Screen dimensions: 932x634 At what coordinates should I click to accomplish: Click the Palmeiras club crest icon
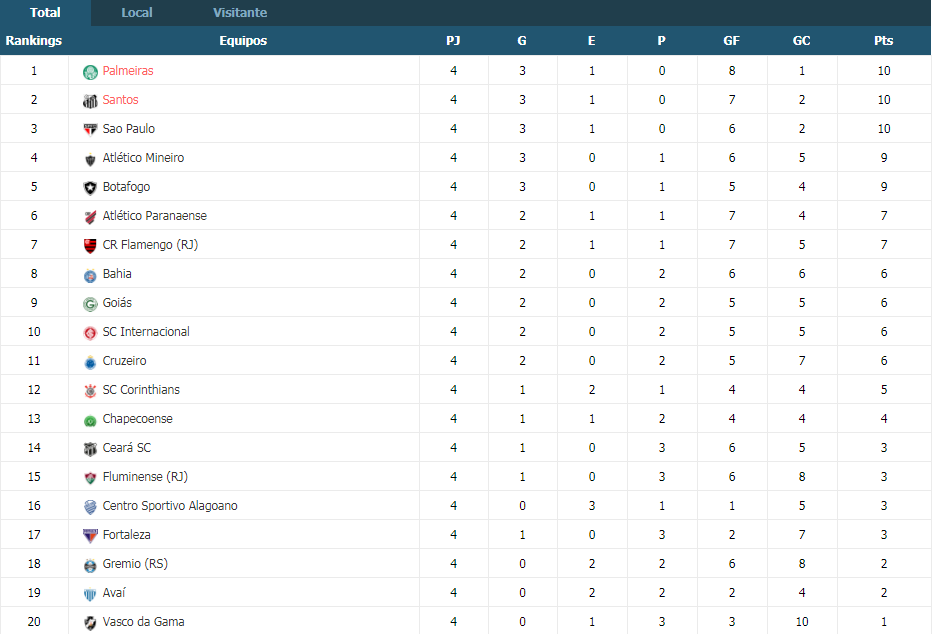90,72
